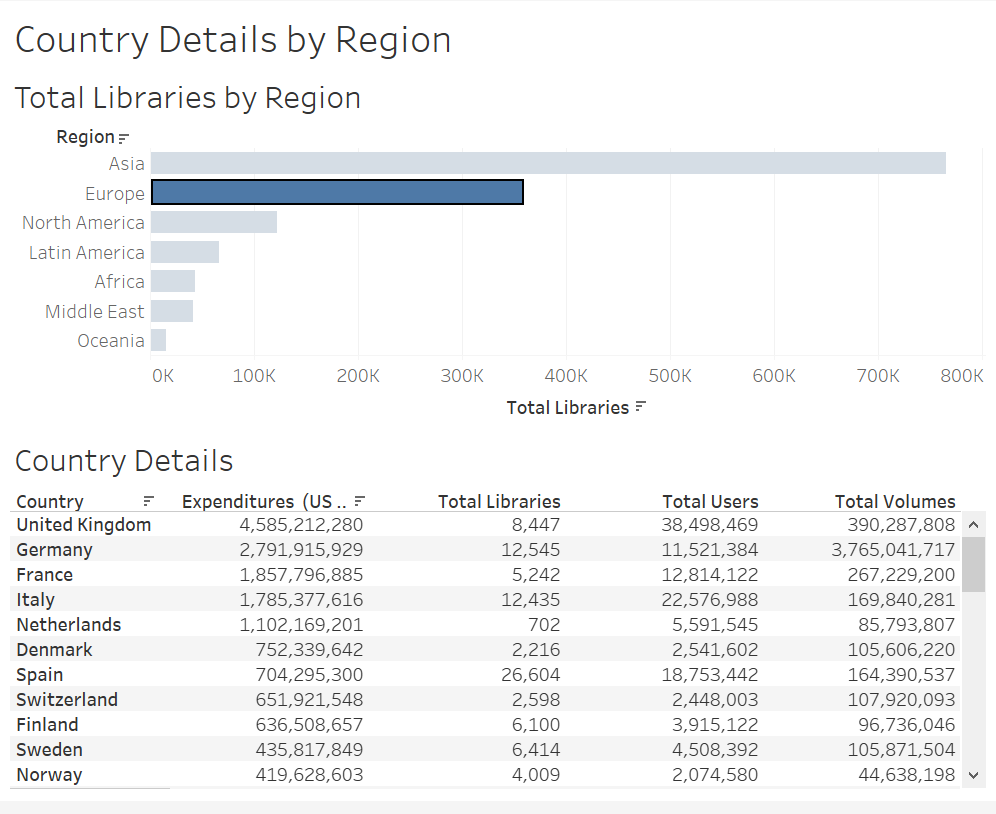Viewport: 996px width, 814px height.
Task: Select the Africa region label
Action: 119,281
